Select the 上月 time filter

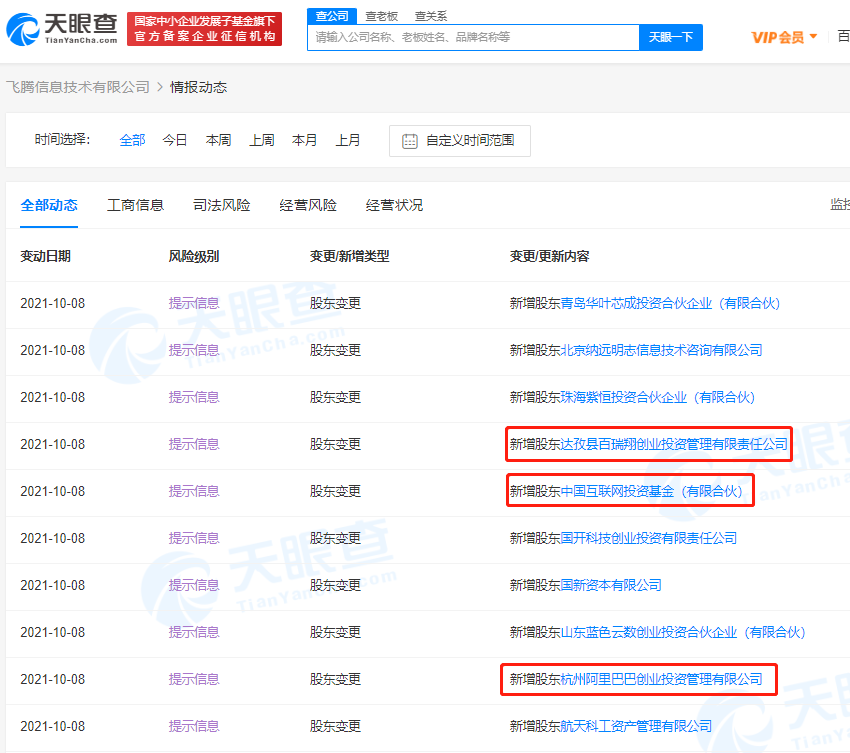[348, 140]
